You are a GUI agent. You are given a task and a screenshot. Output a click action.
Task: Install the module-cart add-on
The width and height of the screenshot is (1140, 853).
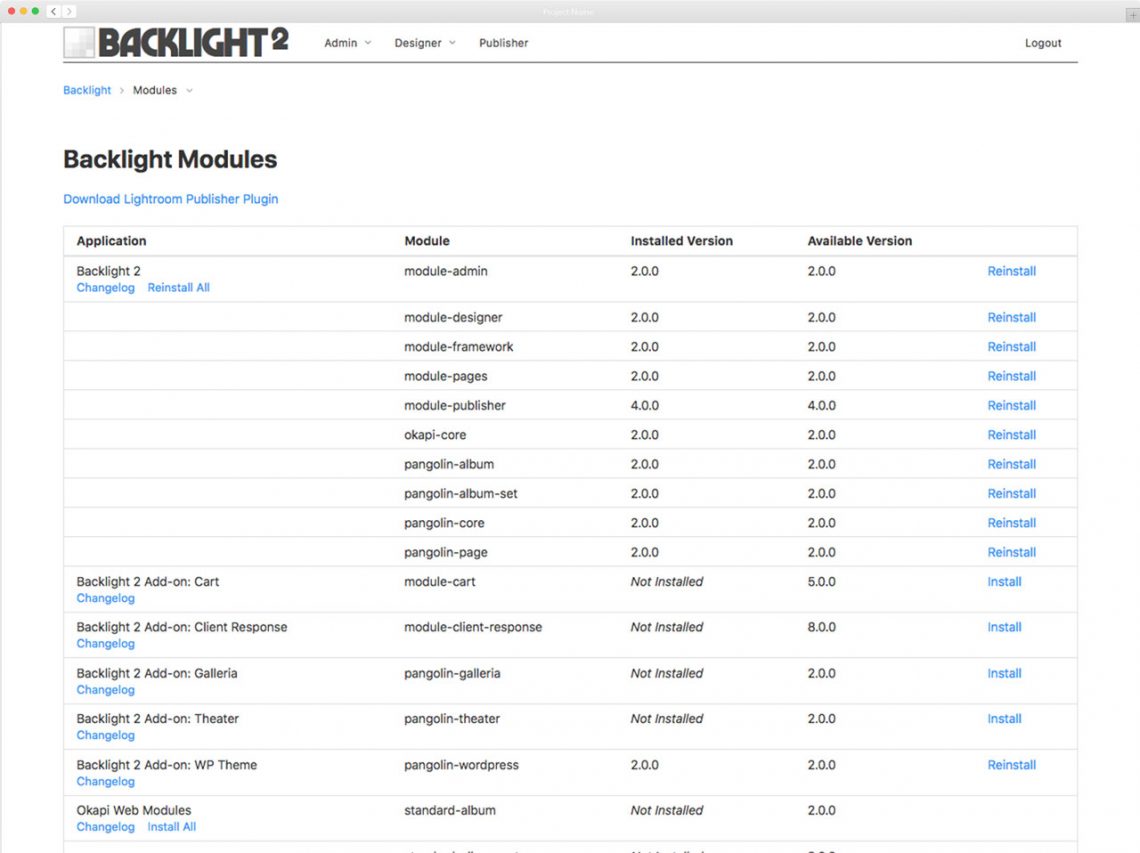(x=1004, y=582)
